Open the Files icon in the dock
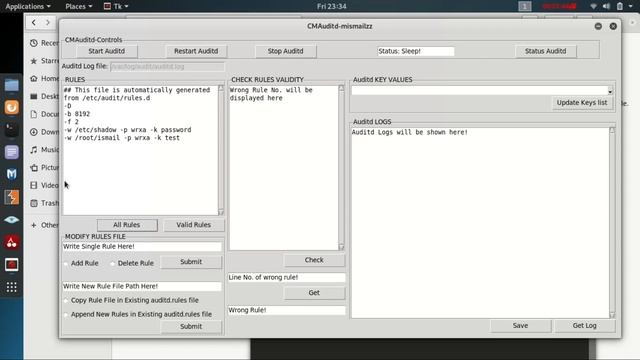640x360 pixels. coord(11,85)
